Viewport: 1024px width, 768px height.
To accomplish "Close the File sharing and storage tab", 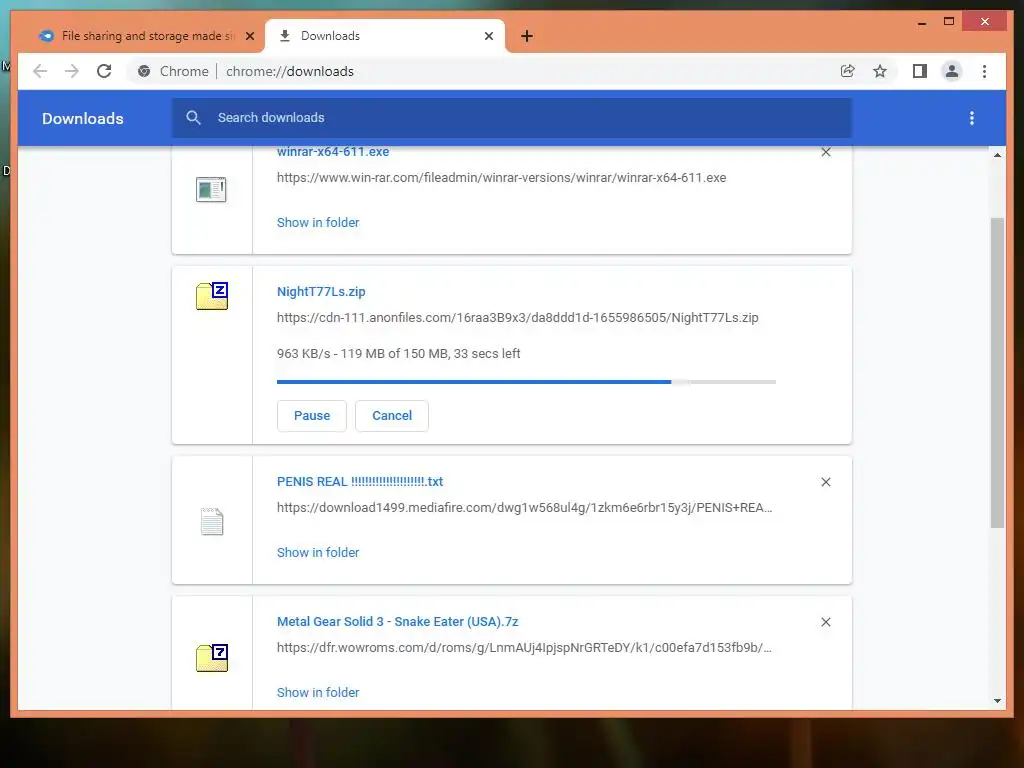I will point(249,36).
